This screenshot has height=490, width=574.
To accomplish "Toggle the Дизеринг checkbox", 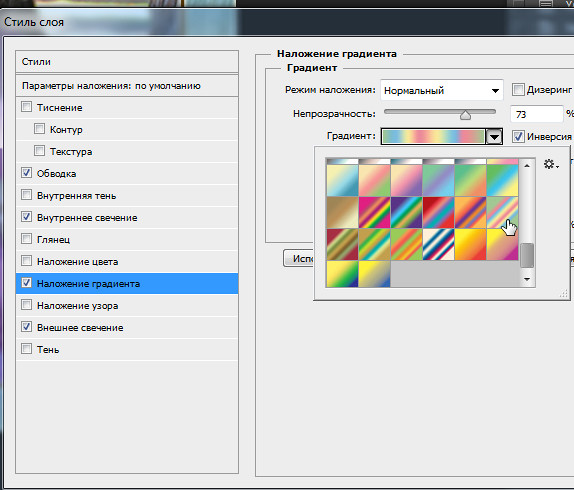I will click(x=518, y=89).
